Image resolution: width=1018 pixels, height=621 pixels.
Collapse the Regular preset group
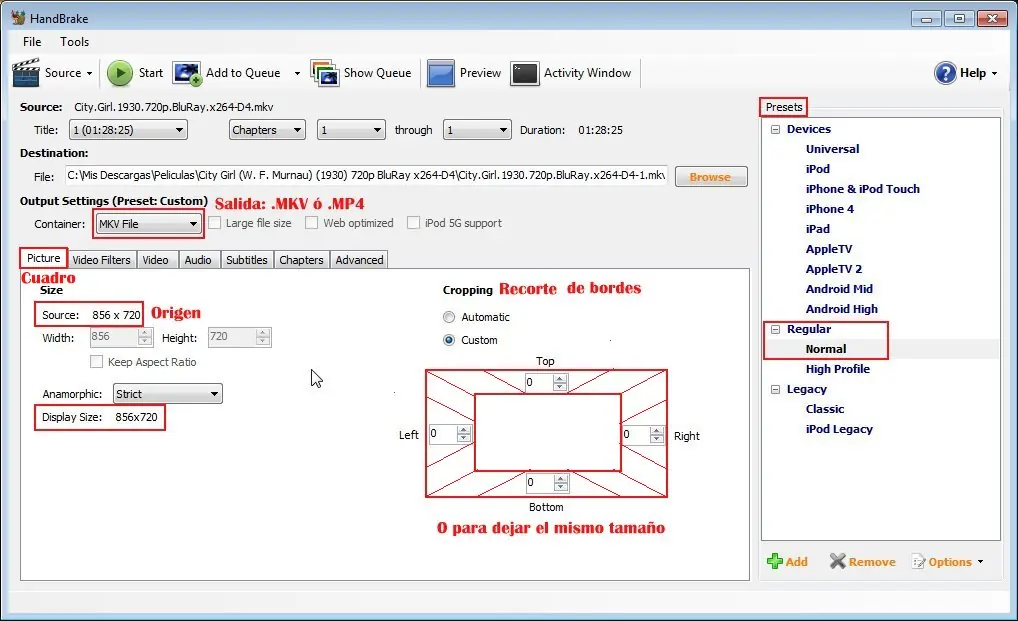tap(775, 329)
